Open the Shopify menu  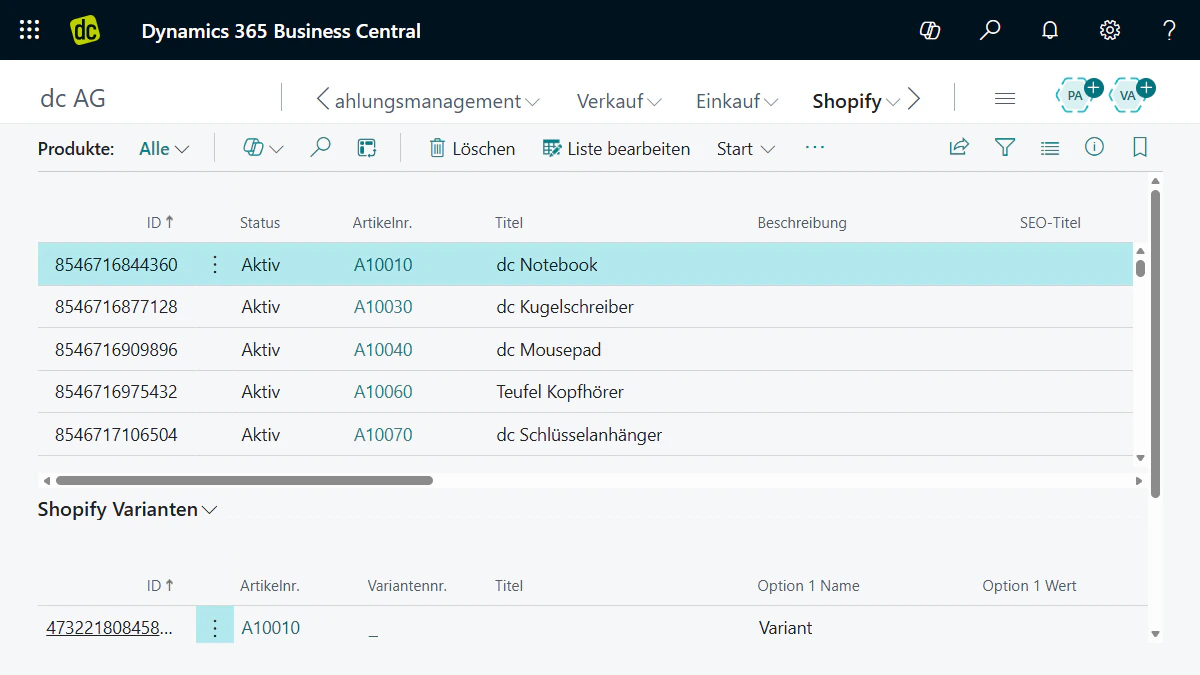856,101
